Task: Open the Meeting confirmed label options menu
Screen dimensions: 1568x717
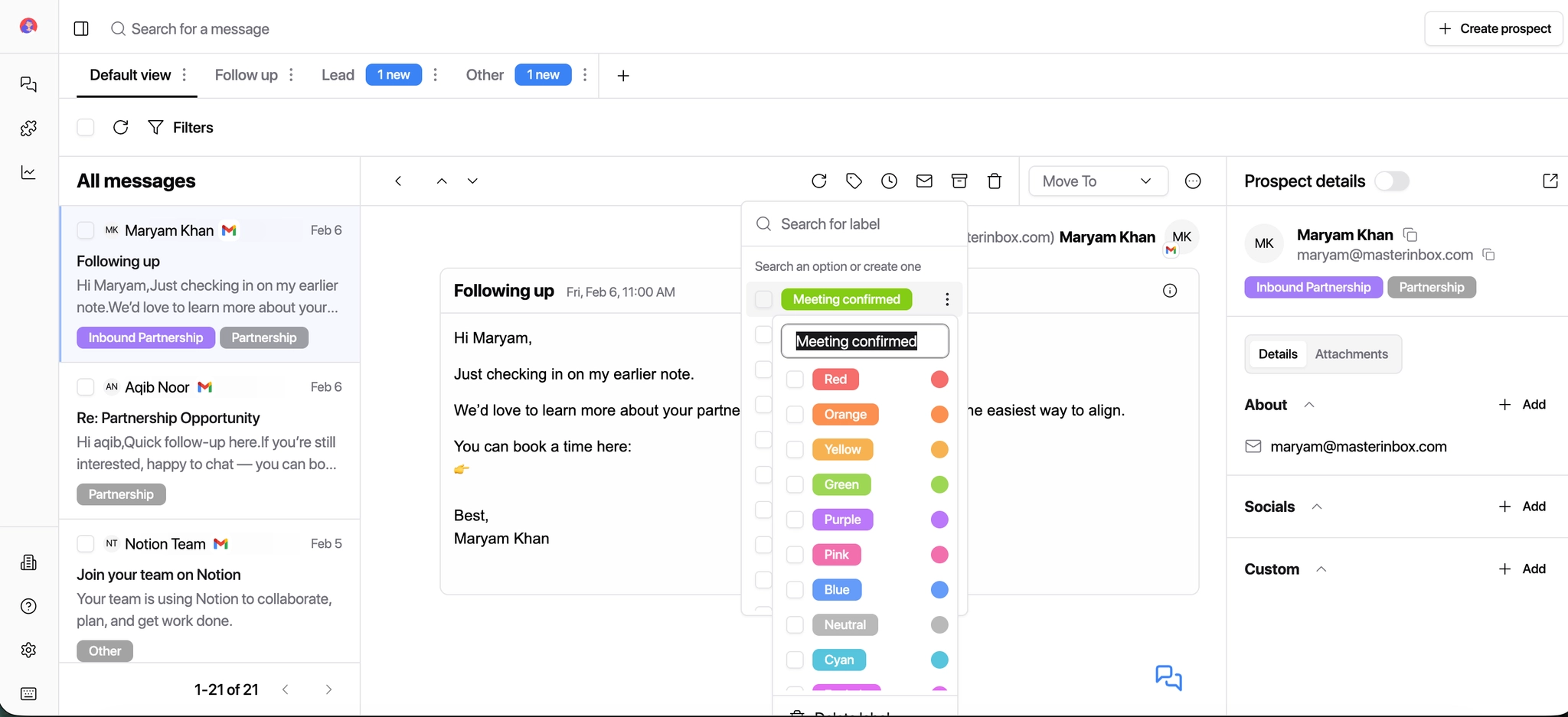Action: tap(947, 299)
